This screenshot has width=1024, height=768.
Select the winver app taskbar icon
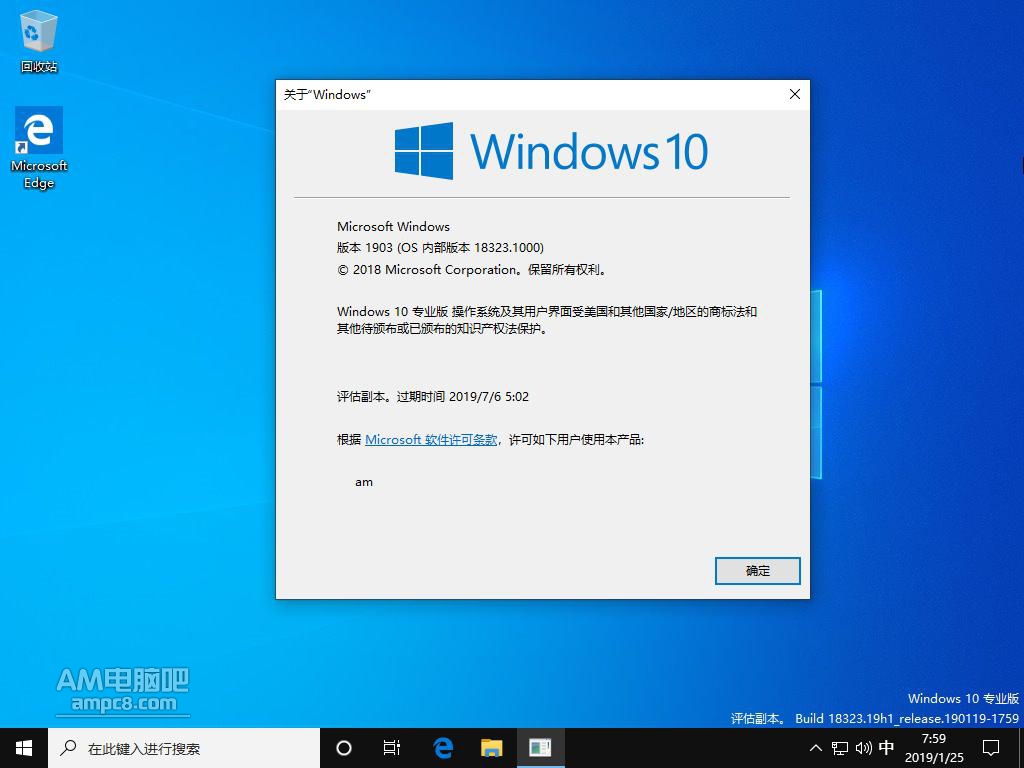pos(540,748)
